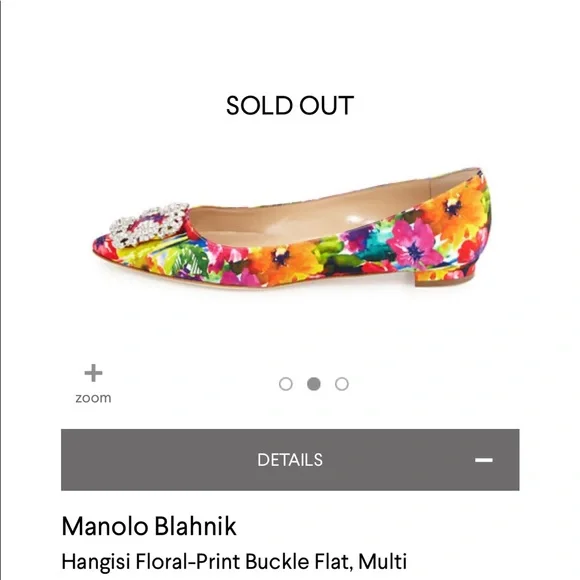Click the word 'Hangisi' in product title

pyautogui.click(x=95, y=562)
